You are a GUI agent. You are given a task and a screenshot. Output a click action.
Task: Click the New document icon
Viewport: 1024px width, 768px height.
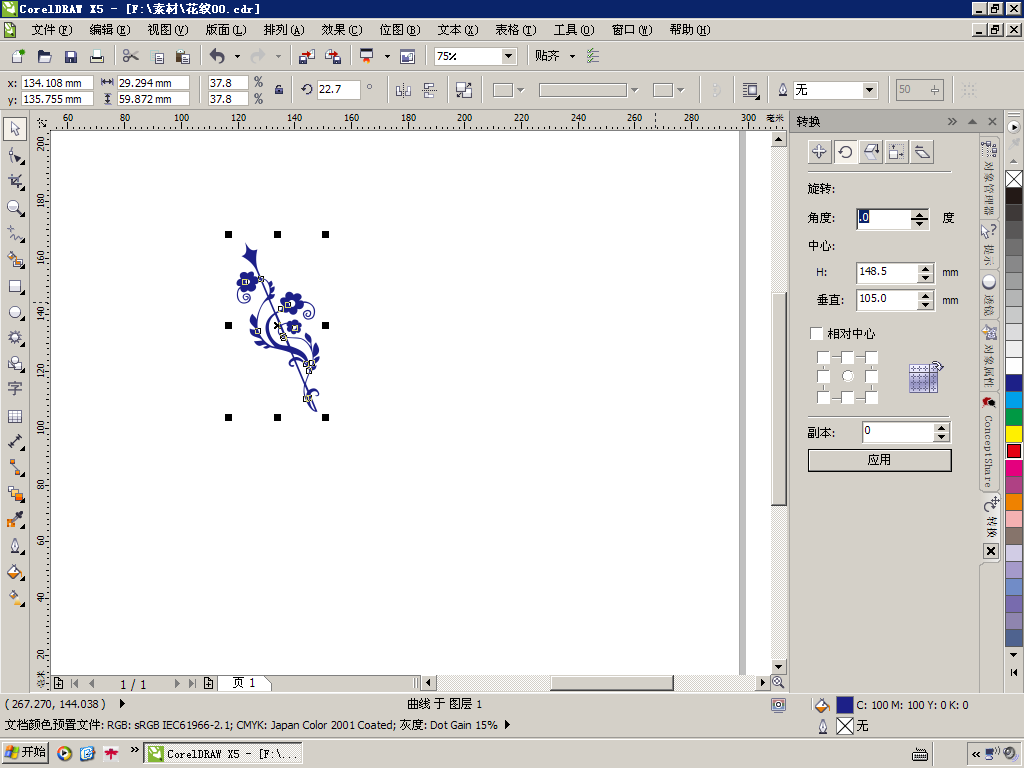[x=18, y=56]
